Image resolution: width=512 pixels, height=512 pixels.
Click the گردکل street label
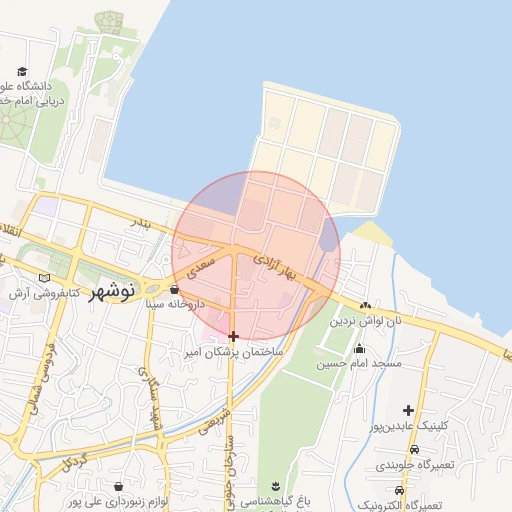(x=75, y=462)
